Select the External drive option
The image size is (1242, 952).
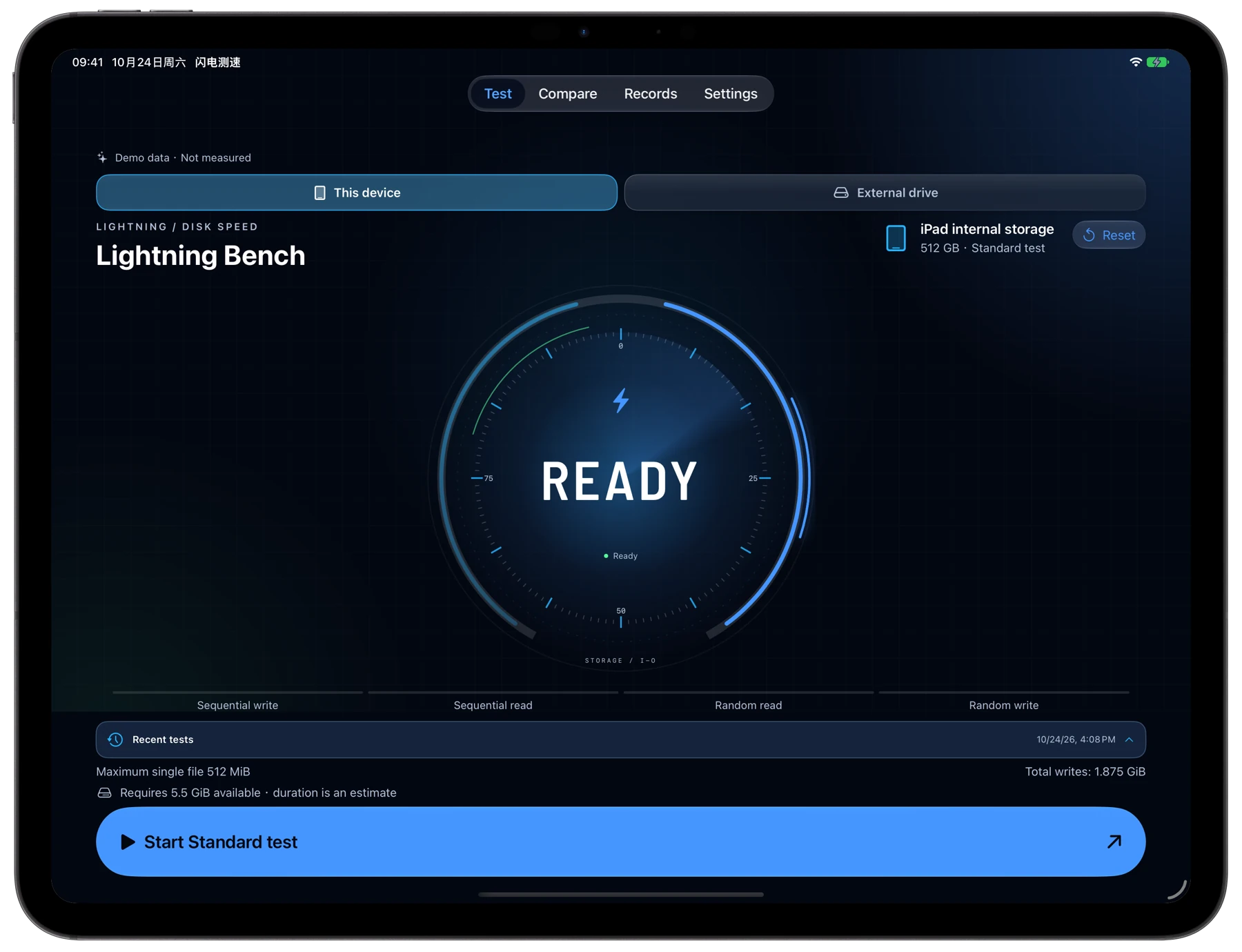pos(885,192)
